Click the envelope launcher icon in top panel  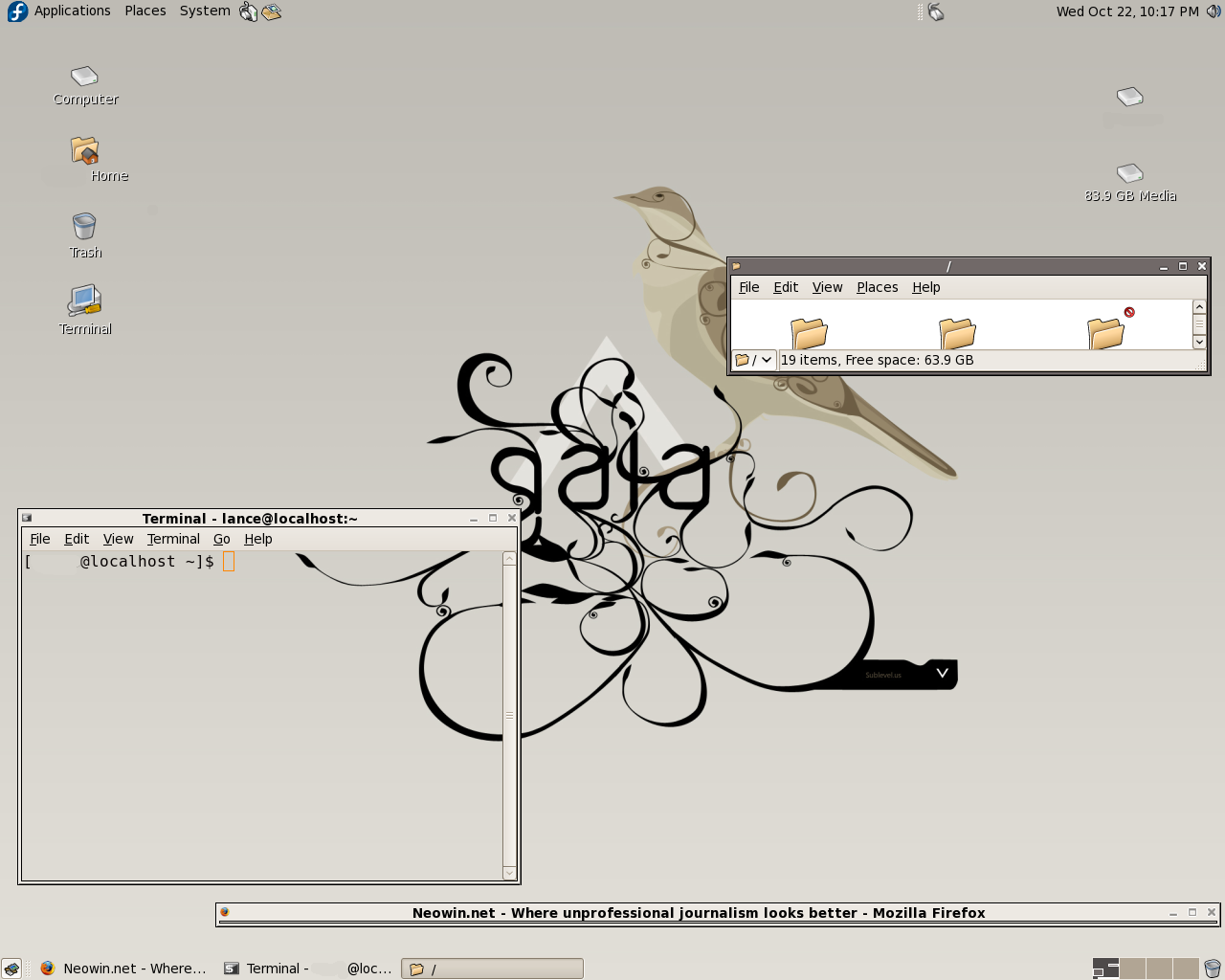272,11
